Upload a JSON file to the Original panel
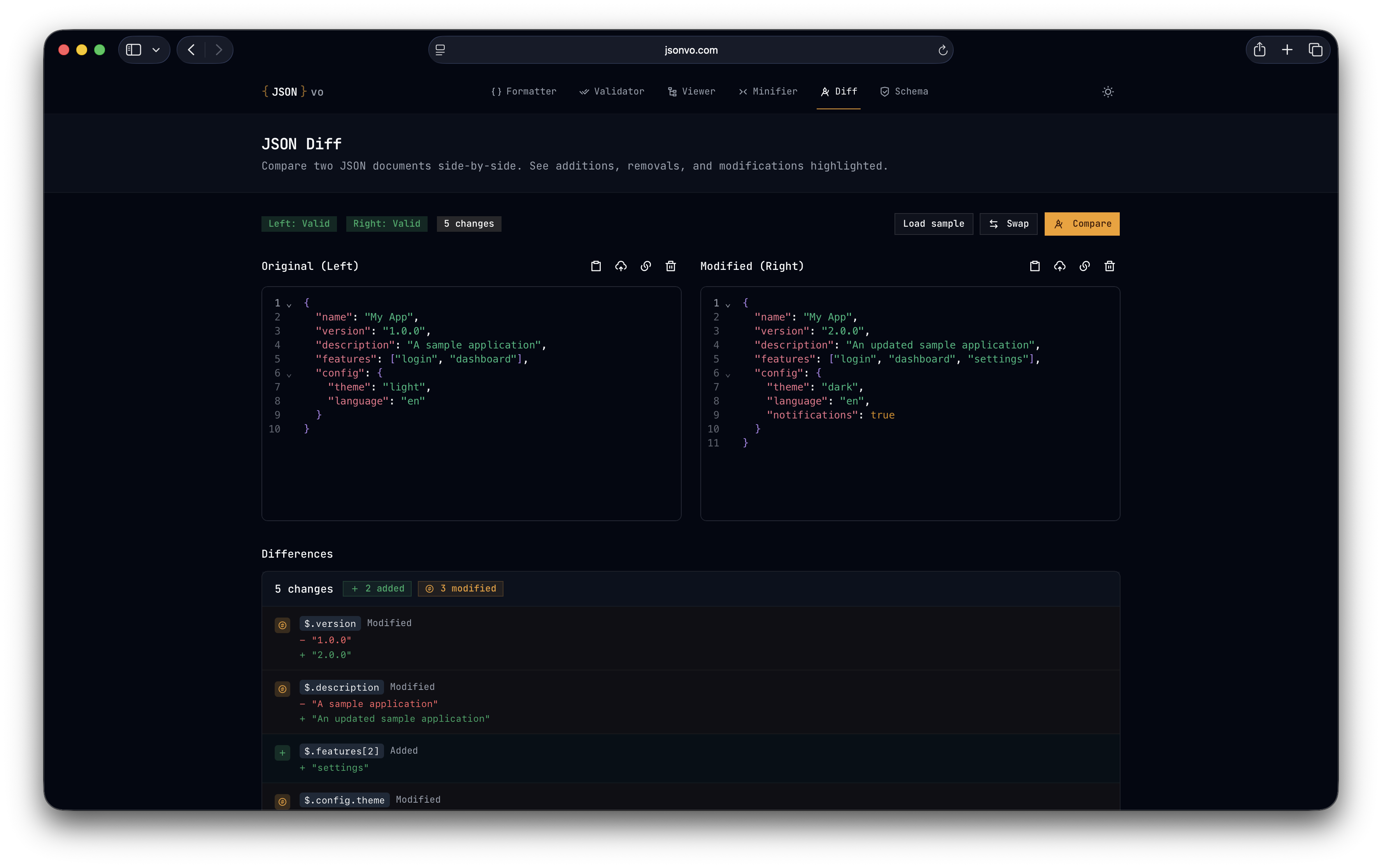Image resolution: width=1382 pixels, height=868 pixels. [621, 266]
